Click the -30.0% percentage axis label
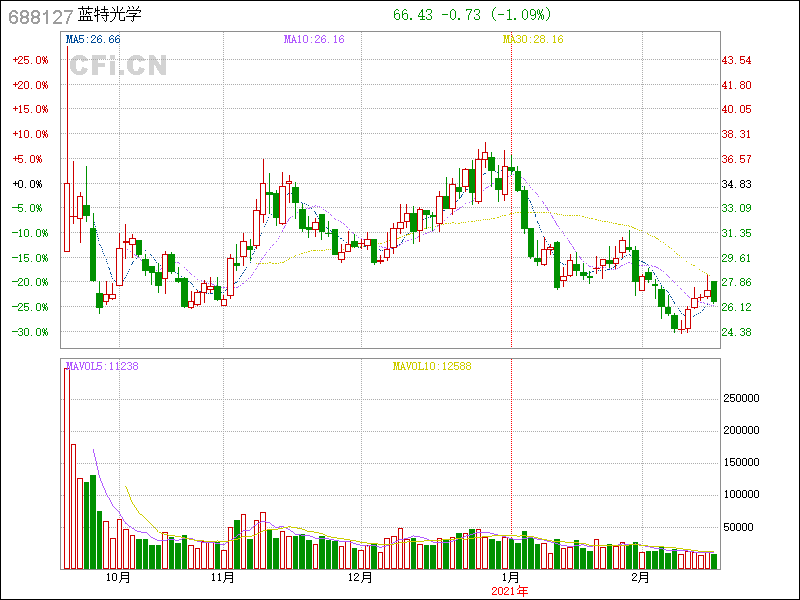This screenshot has height=600, width=800. point(29,332)
